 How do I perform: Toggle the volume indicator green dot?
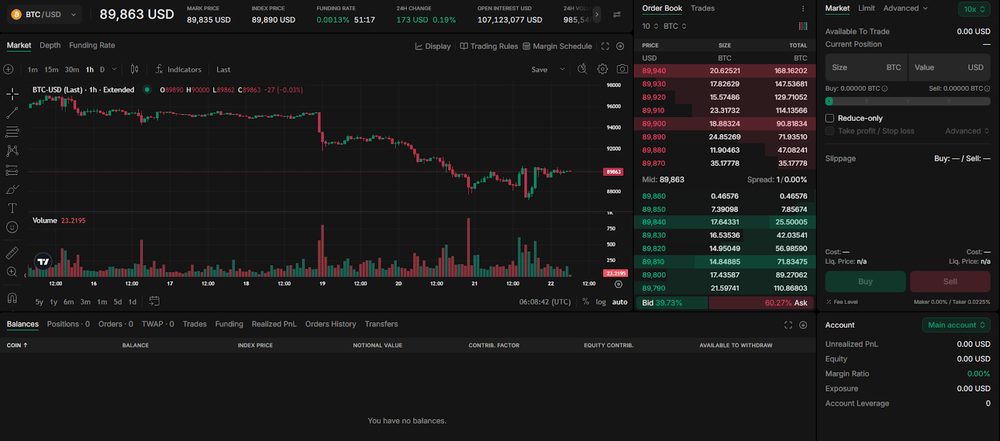click(147, 90)
